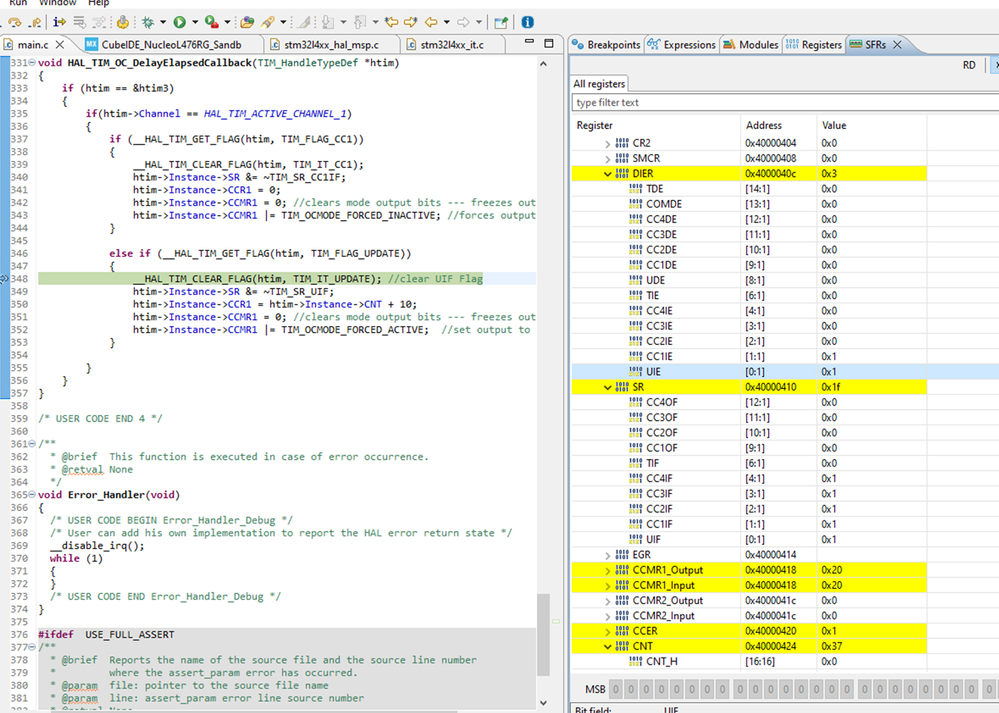999x713 pixels.
Task: Toggle the first MSB bit box
Action: 615,690
